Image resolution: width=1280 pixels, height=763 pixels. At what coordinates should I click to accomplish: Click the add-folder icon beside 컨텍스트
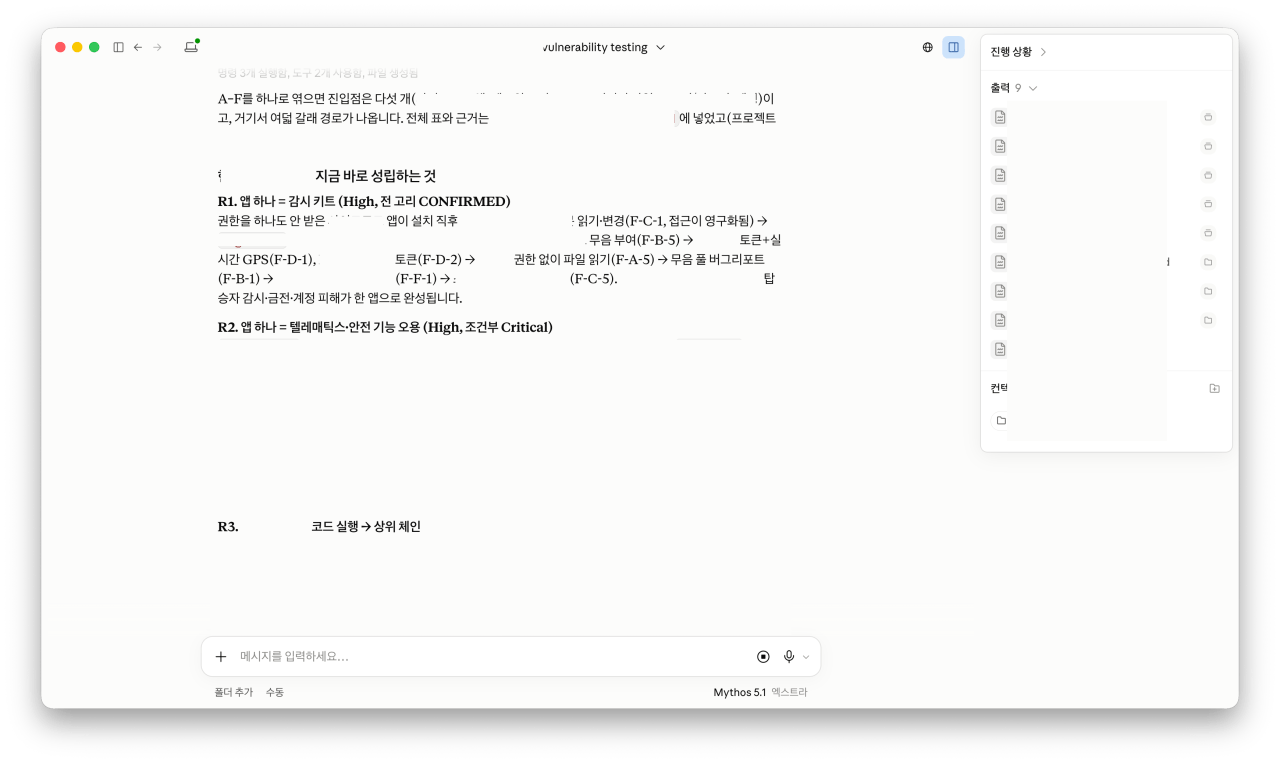pos(1214,388)
